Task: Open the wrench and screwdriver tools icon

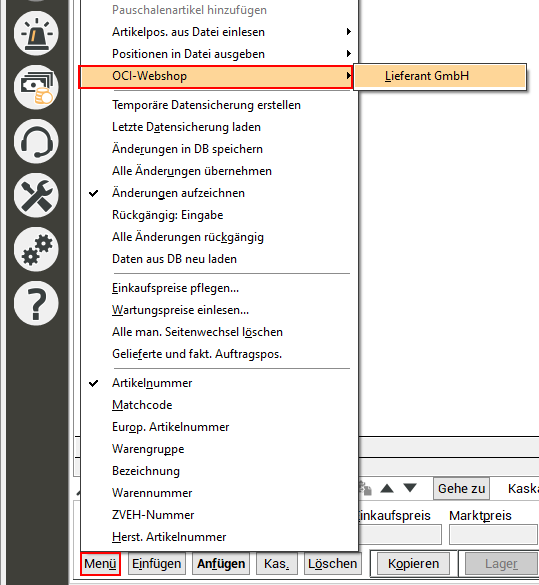Action: tap(36, 195)
